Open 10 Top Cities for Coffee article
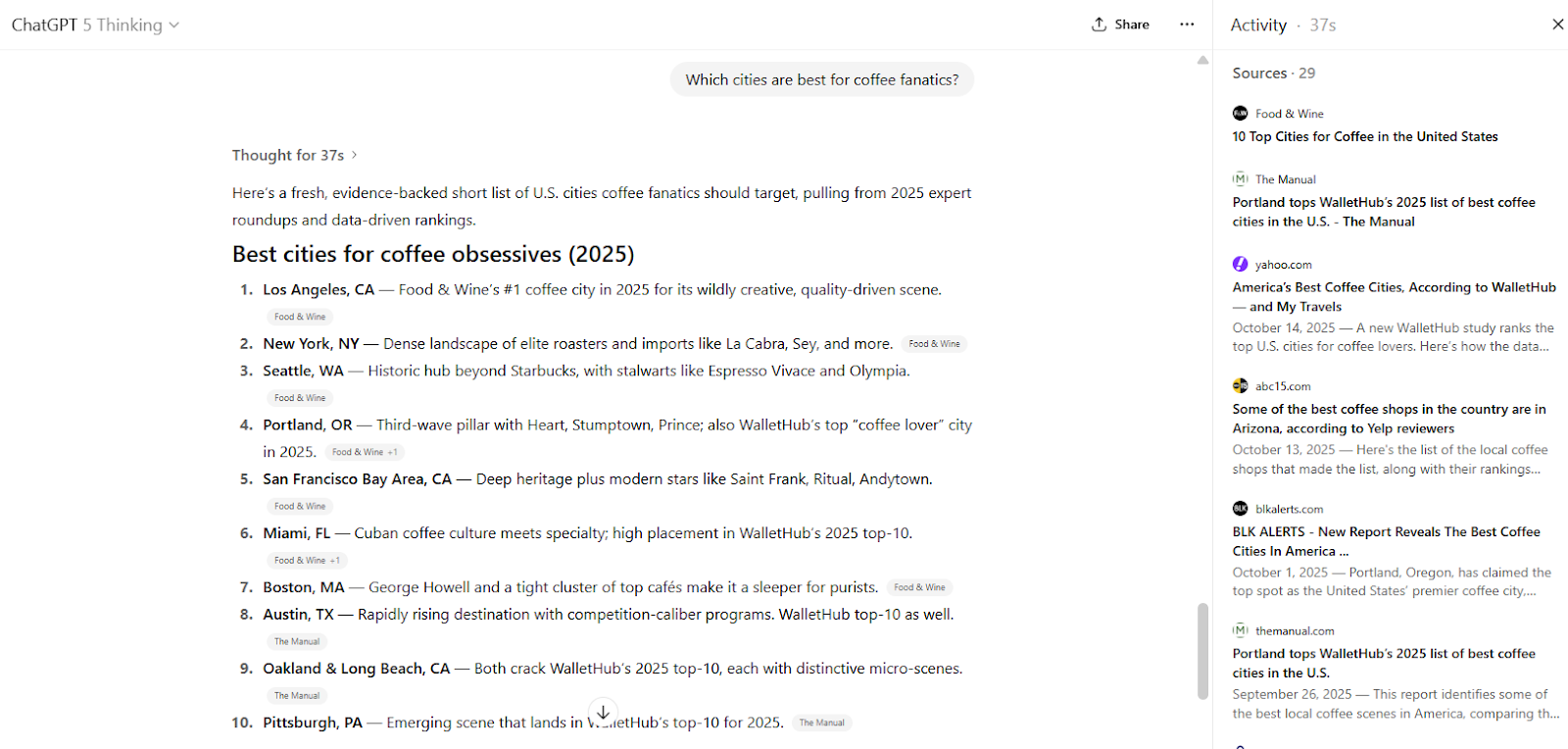1568x749 pixels. click(x=1364, y=137)
